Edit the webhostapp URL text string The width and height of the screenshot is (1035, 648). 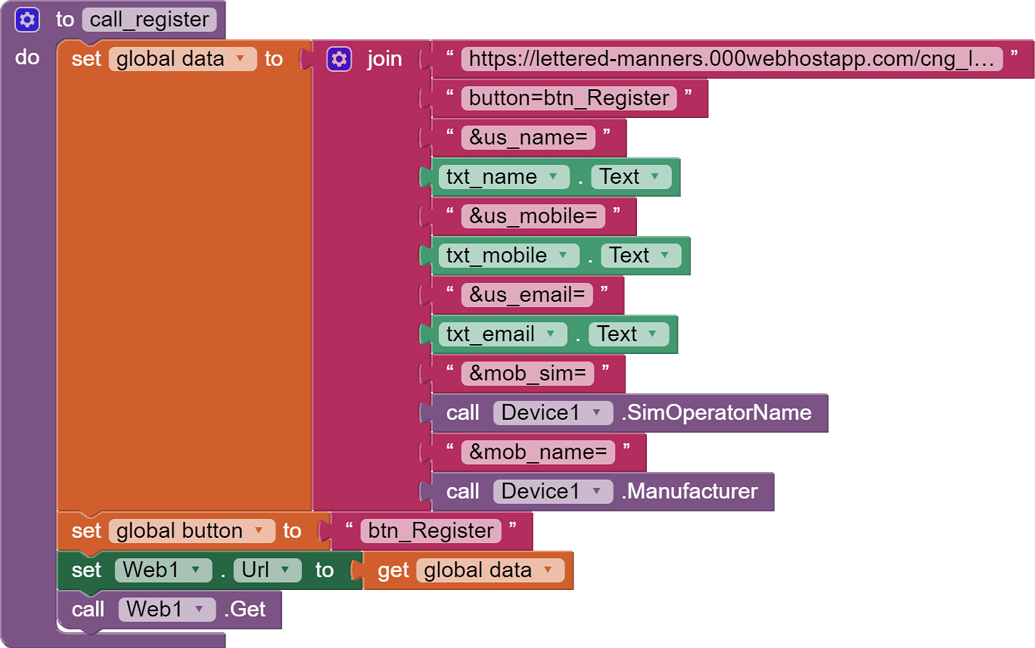[x=732, y=59]
